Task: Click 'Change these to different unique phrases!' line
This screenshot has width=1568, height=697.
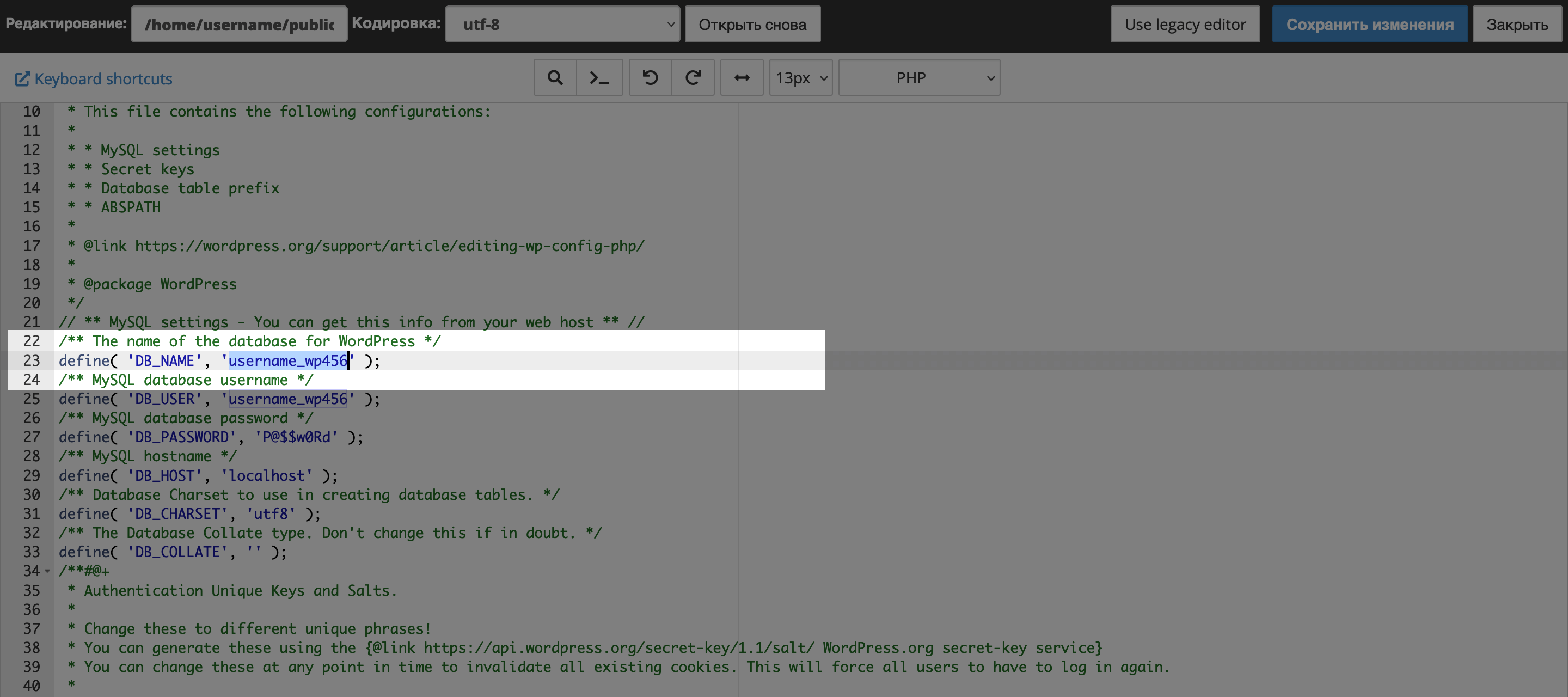Action: pos(249,629)
